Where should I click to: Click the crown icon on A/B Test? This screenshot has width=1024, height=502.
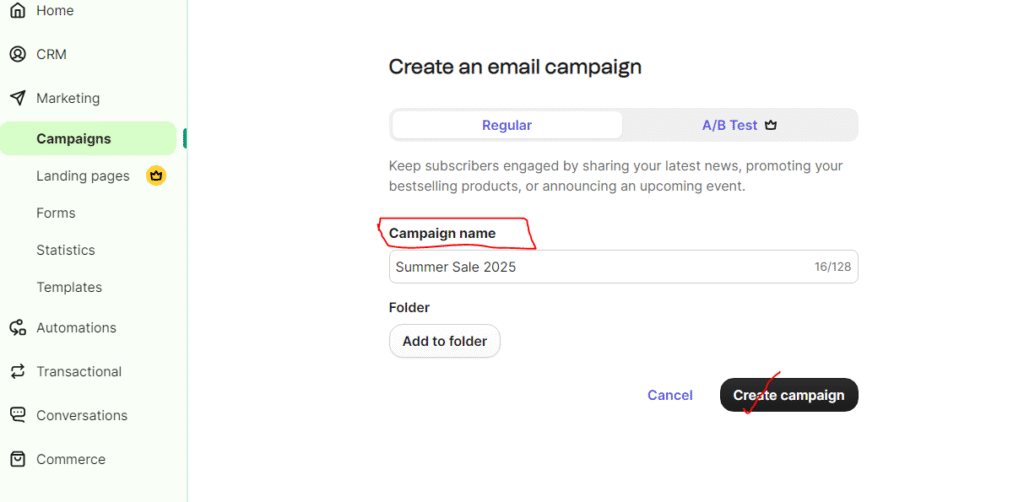pyautogui.click(x=770, y=126)
